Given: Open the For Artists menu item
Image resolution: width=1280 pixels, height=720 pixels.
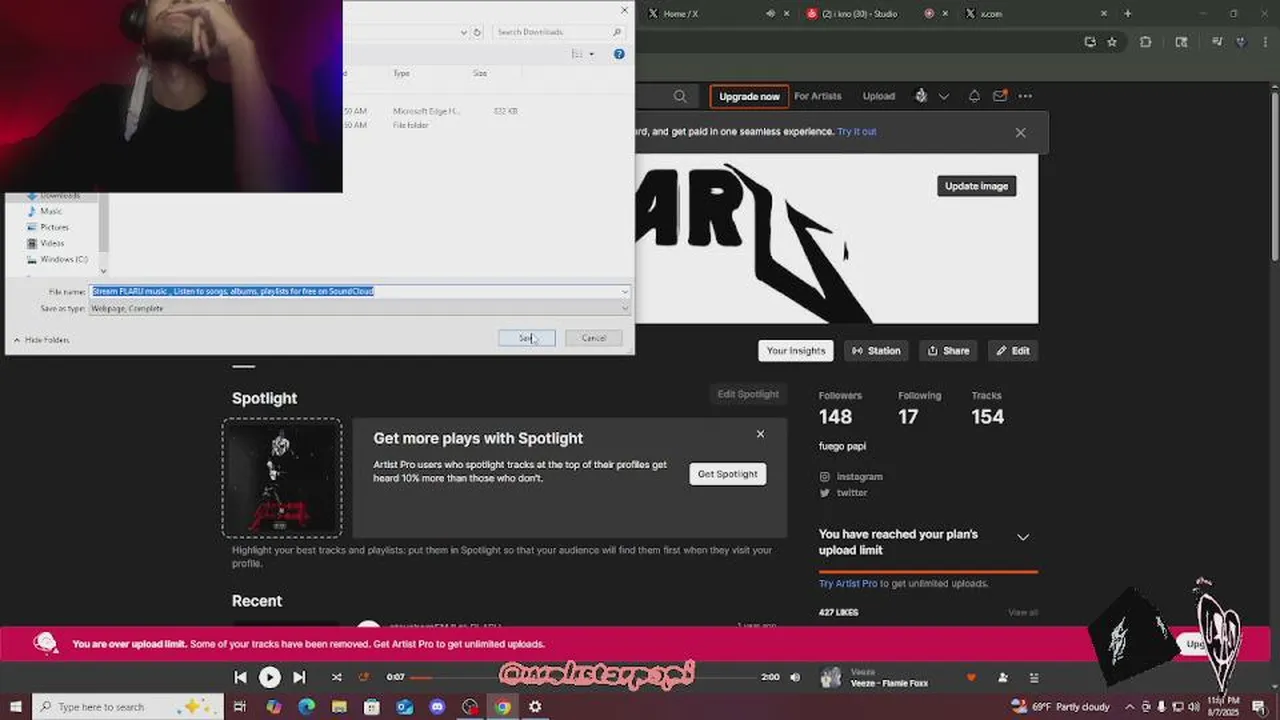Looking at the screenshot, I should click(818, 97).
